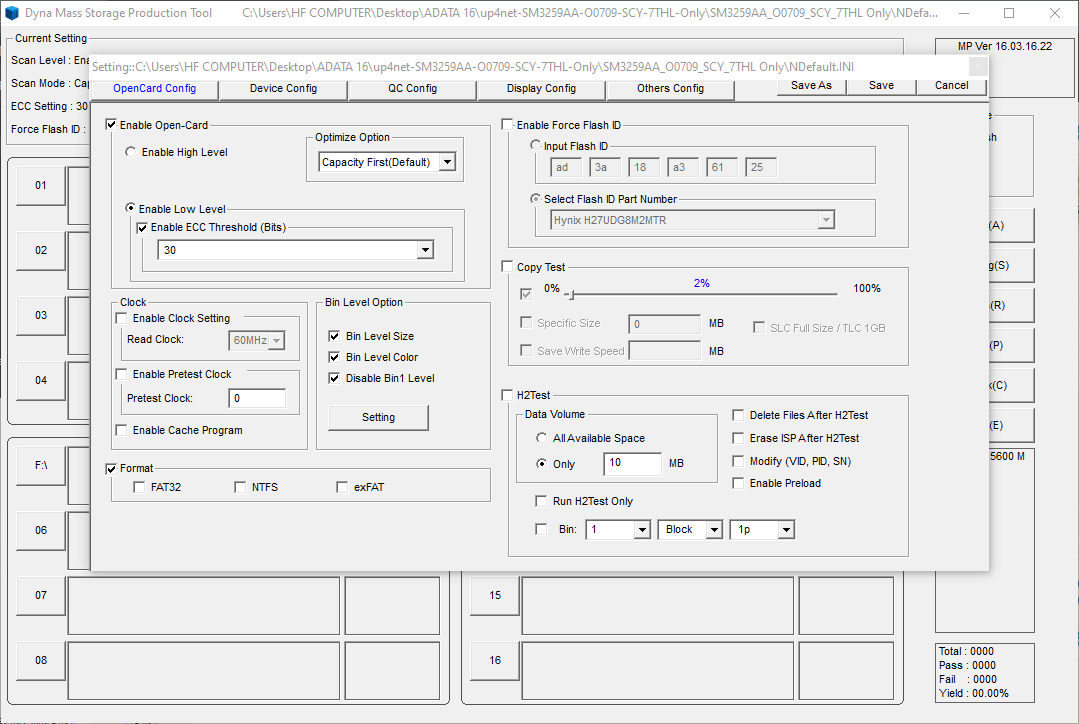Check Run H2Test Only
Screen dimensions: 1079x724
pos(542,501)
